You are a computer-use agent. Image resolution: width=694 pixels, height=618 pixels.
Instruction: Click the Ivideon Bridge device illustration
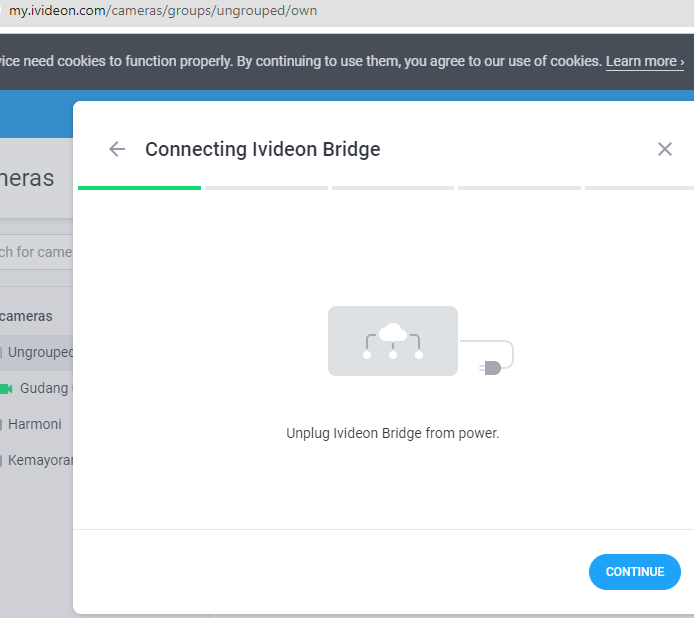393,341
